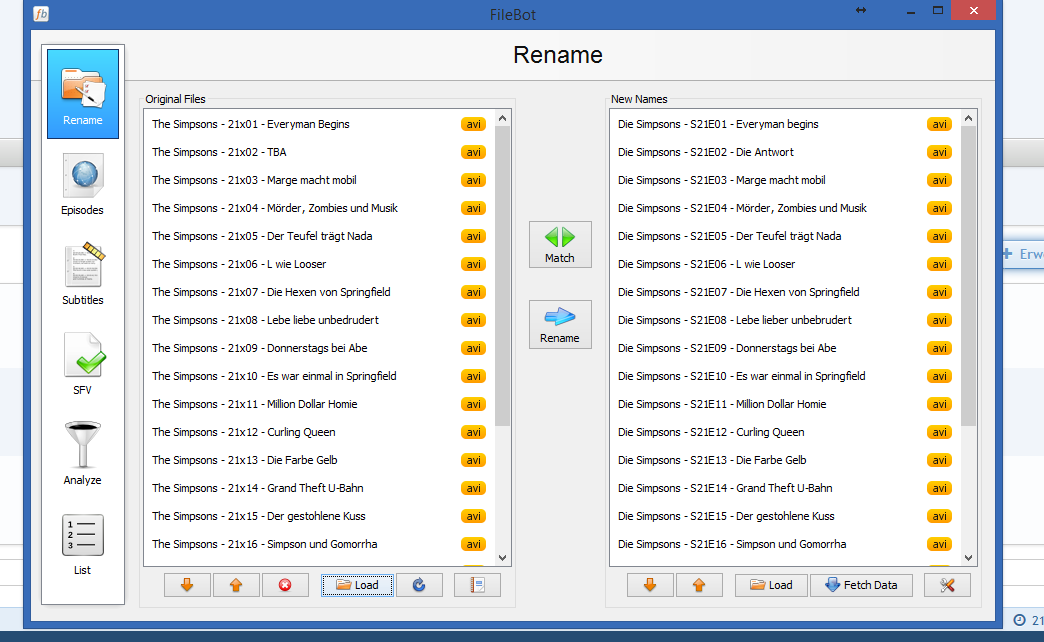Select 'Die Simpsons - S21E16 - Simpson und Gomorrha'

[x=786, y=544]
